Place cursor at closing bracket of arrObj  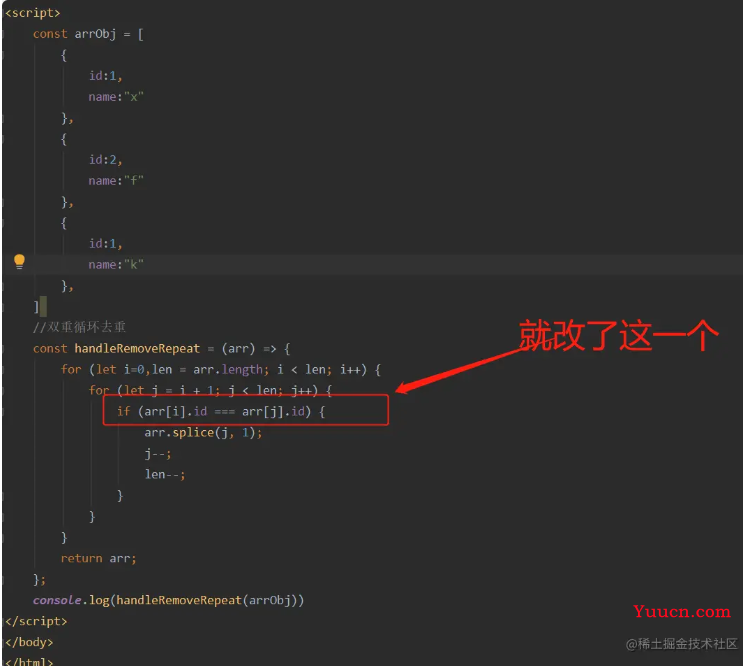36,306
